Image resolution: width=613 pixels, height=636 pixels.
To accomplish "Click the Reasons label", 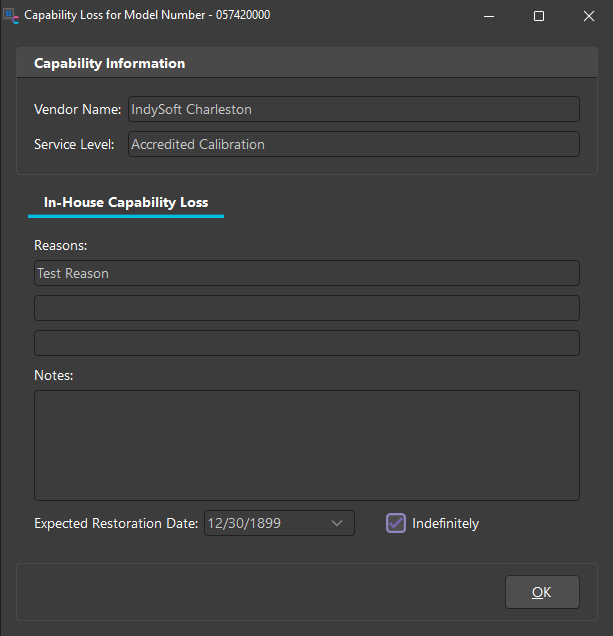I will [x=60, y=245].
